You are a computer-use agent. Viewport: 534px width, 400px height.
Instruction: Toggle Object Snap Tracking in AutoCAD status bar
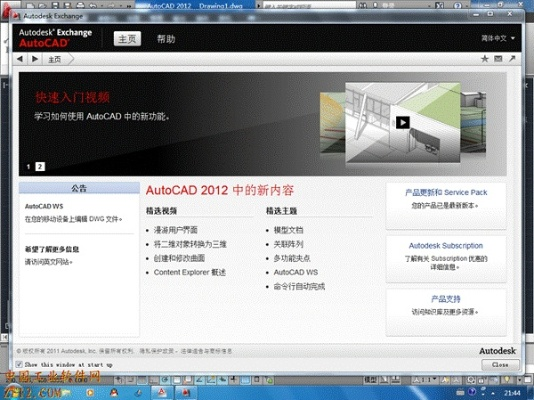[199, 379]
